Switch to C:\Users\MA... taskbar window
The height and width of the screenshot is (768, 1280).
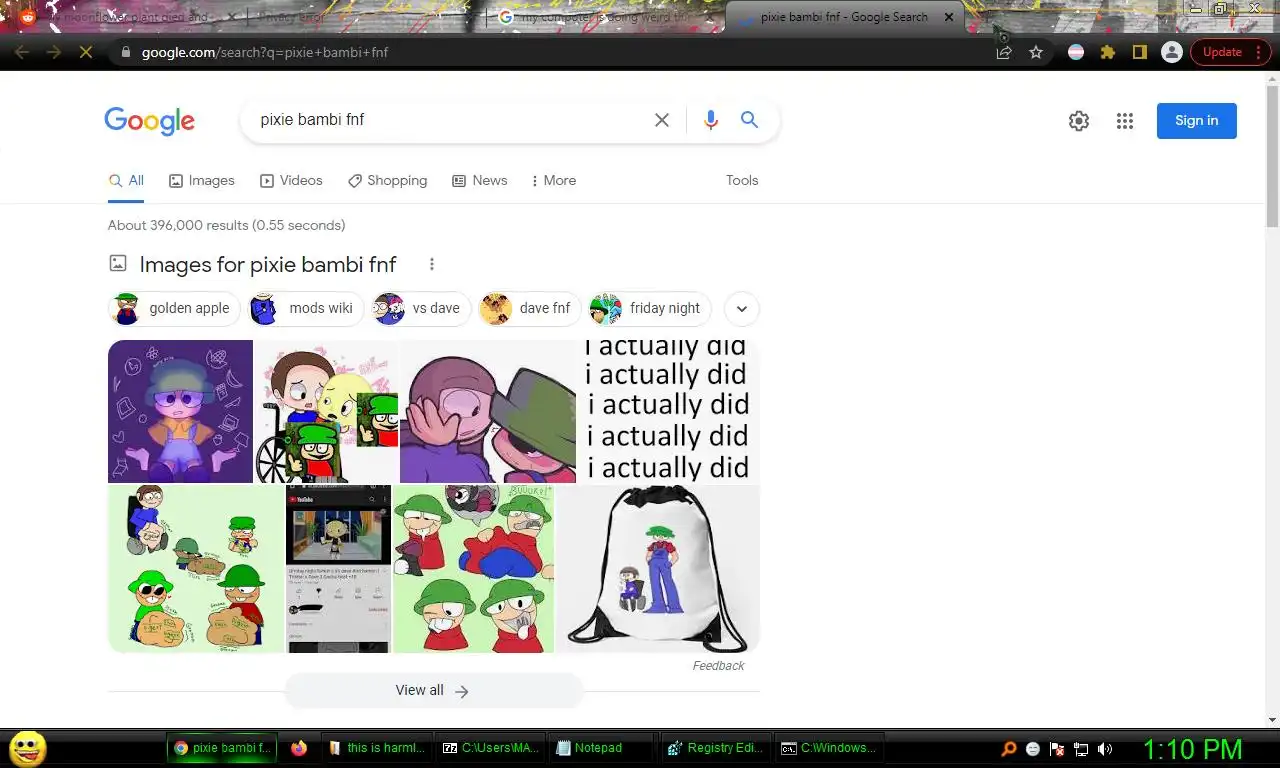491,748
